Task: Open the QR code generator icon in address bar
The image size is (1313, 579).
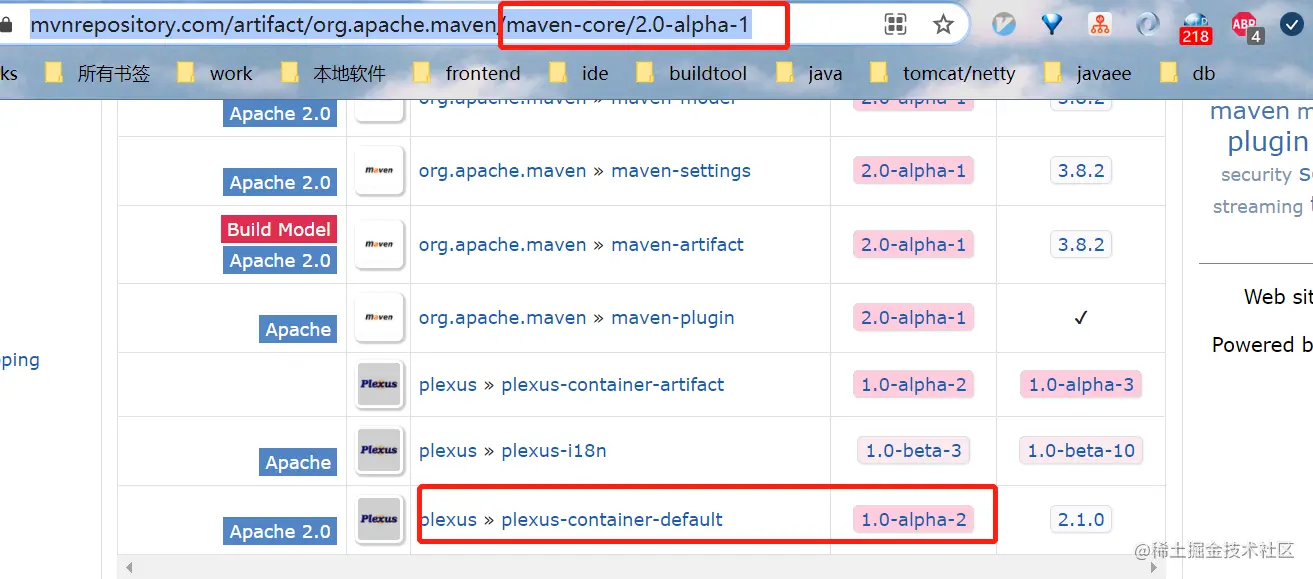Action: [x=896, y=25]
